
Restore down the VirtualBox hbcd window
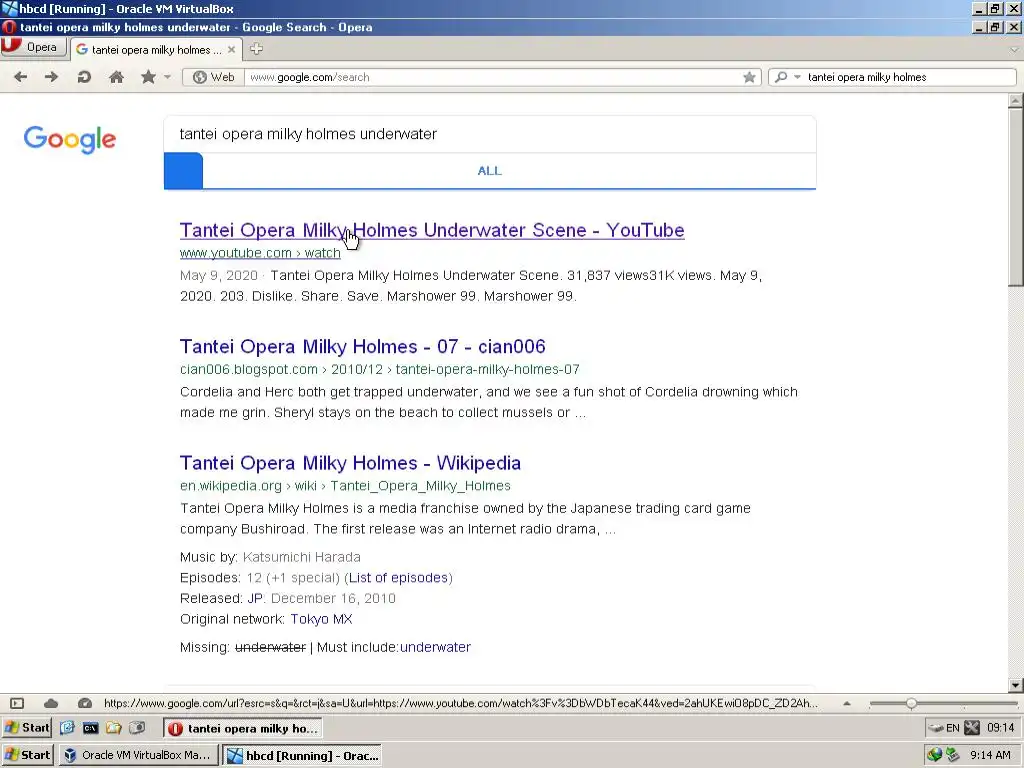[995, 8]
